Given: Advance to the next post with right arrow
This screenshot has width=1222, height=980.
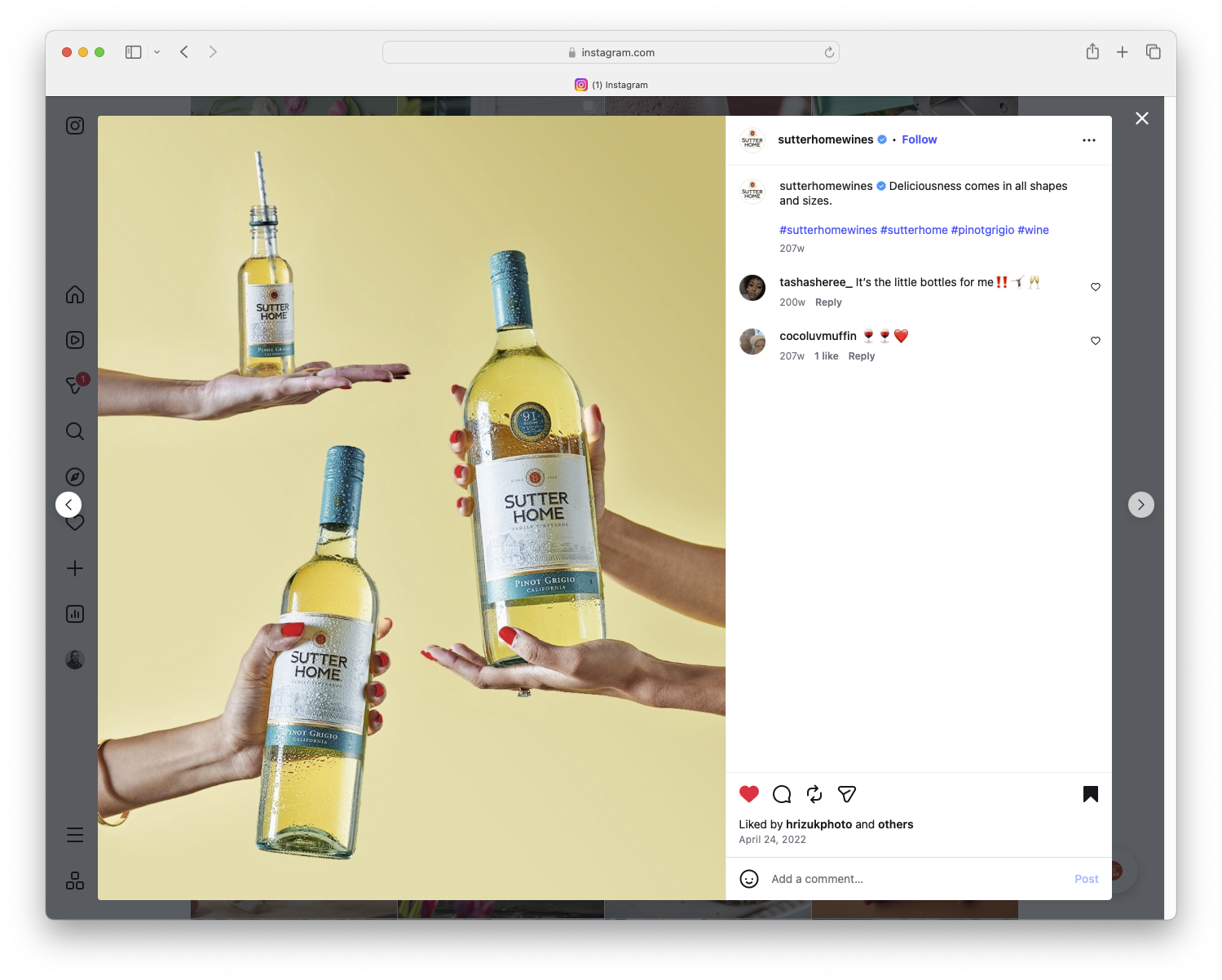Looking at the screenshot, I should point(1141,504).
